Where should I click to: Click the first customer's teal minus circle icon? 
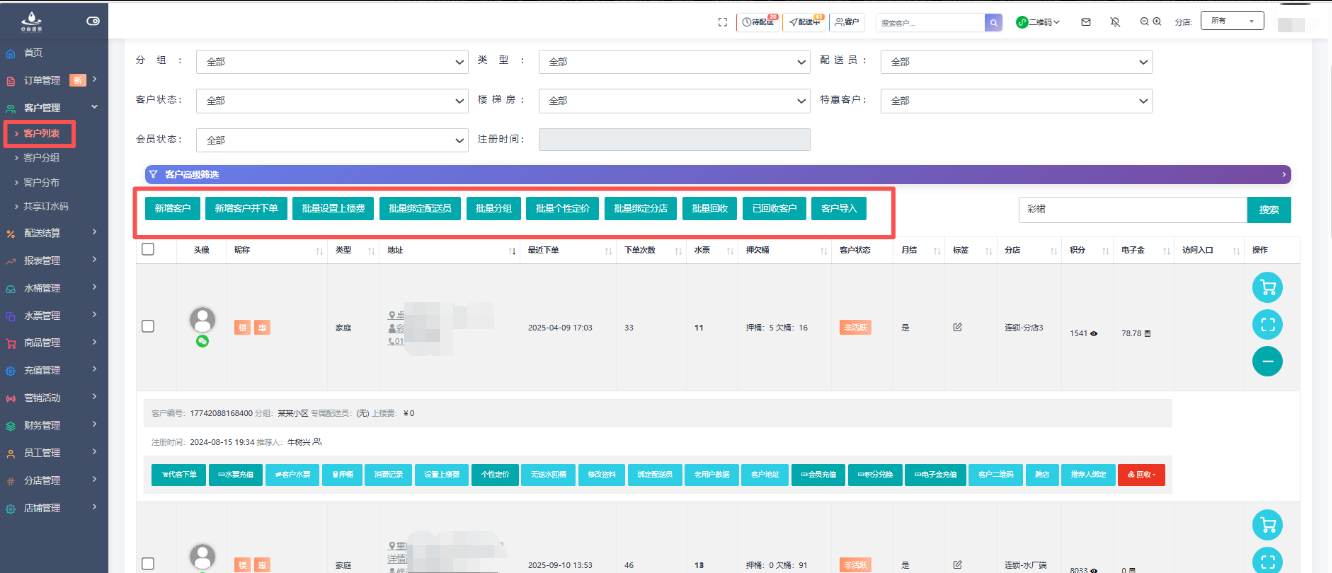[1267, 361]
